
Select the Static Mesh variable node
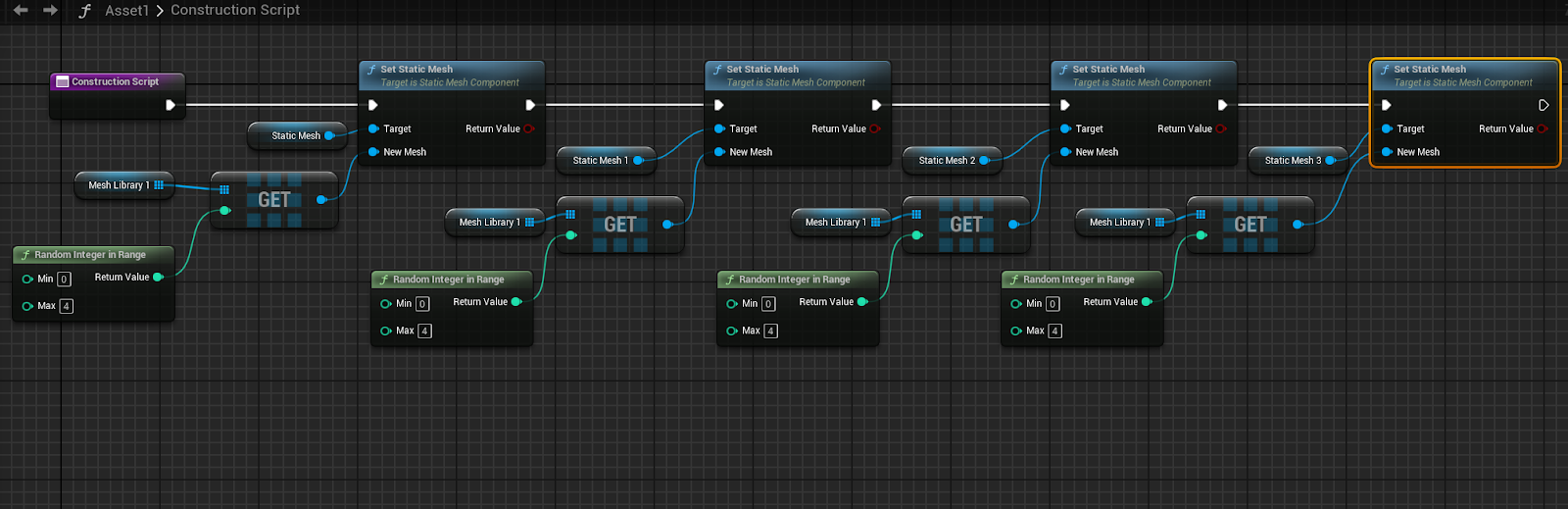pos(295,135)
